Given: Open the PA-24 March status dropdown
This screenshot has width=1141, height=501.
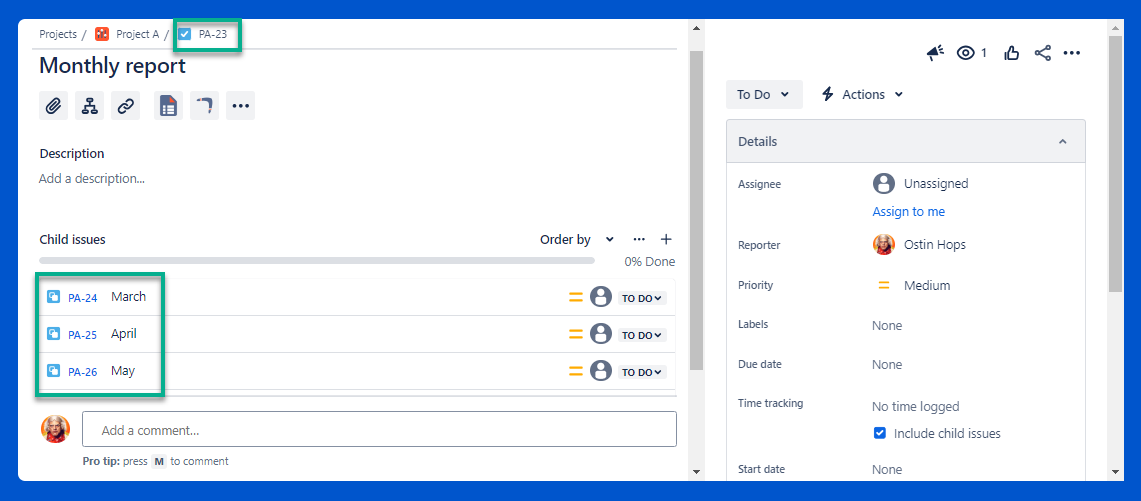Looking at the screenshot, I should (x=642, y=298).
